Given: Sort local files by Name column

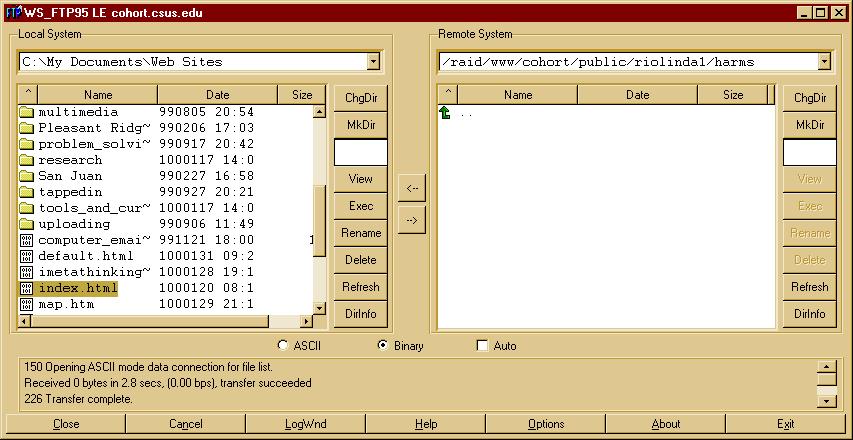Looking at the screenshot, I should pos(98,95).
